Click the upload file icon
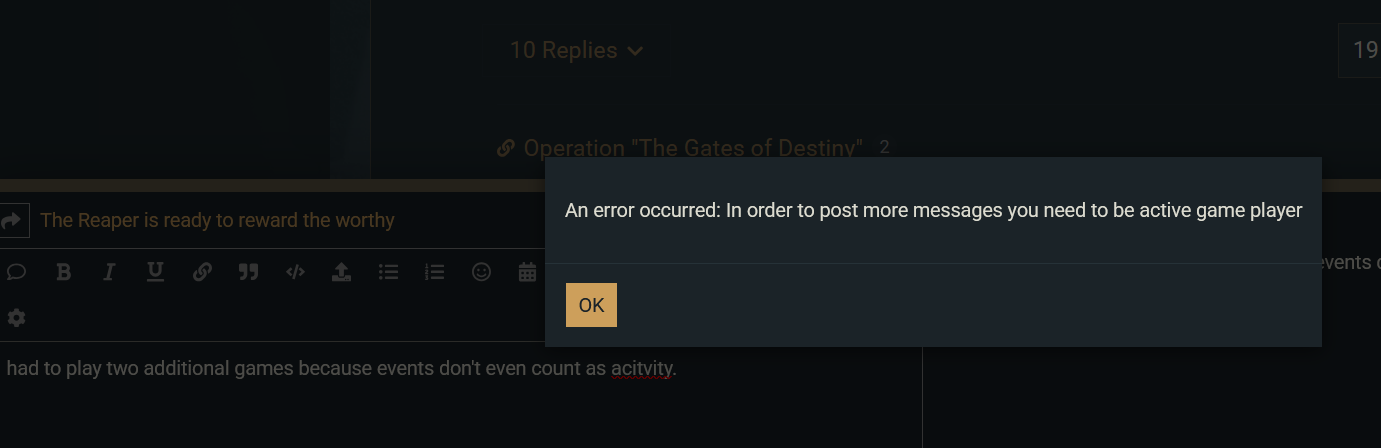This screenshot has width=1381, height=448. click(x=342, y=272)
